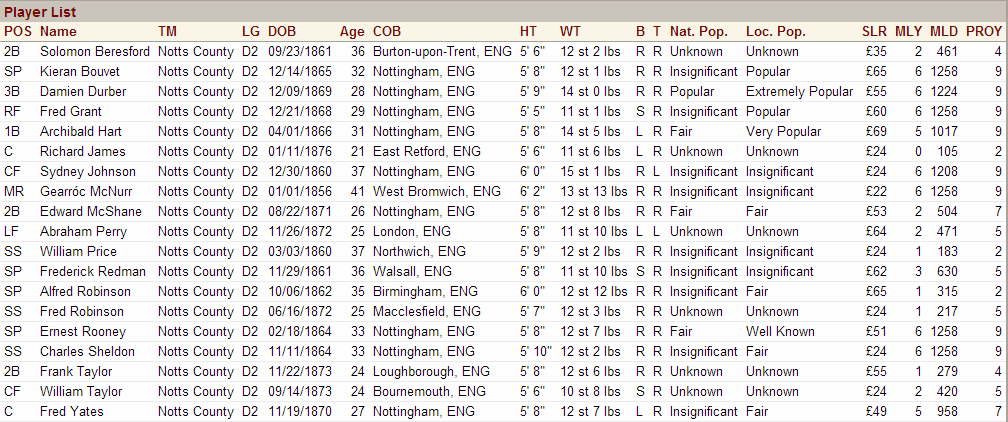Sort by Loc. Pop. column header
Viewport: 1008px width, 422px height.
click(775, 32)
